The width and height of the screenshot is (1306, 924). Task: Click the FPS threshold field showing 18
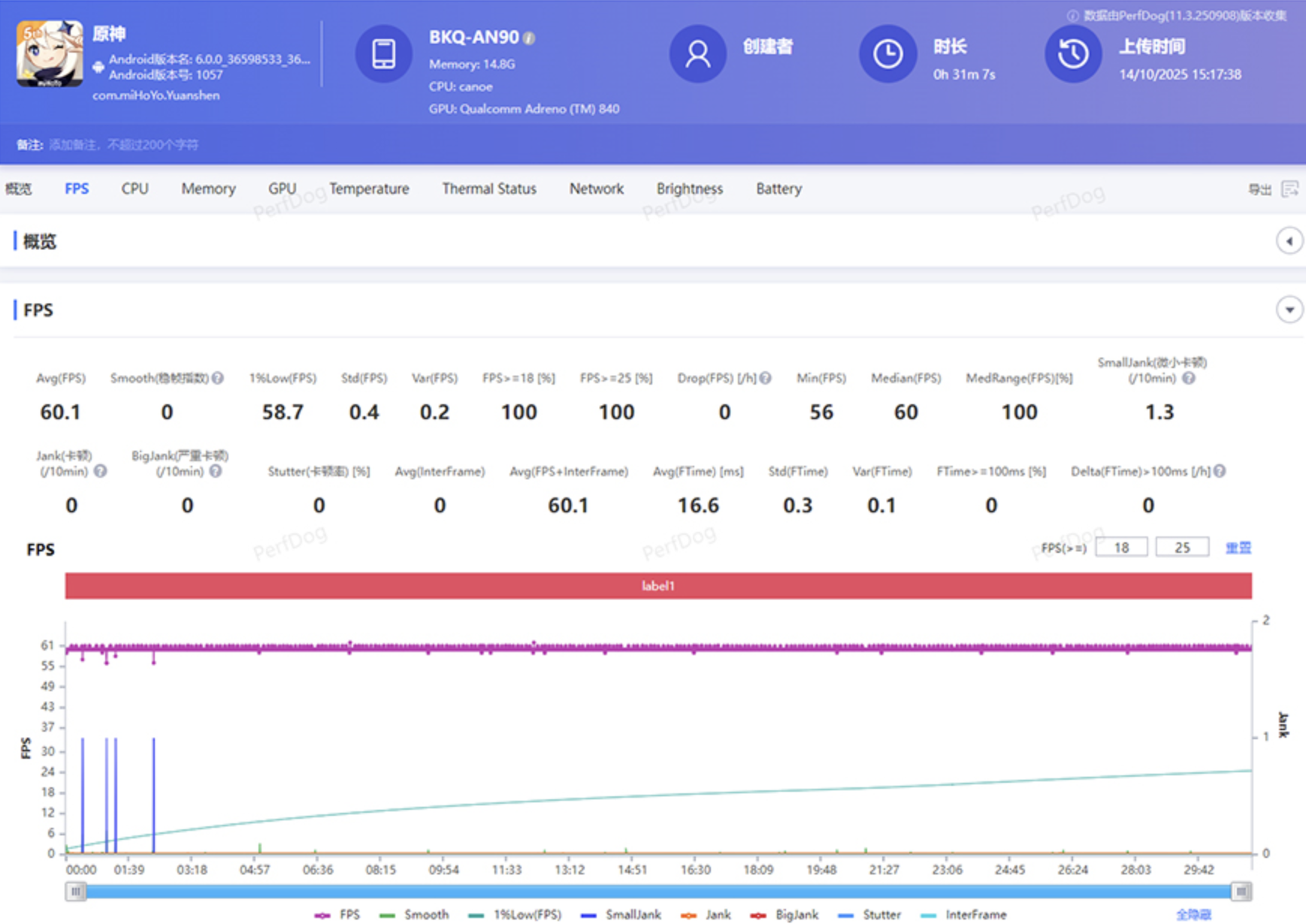click(x=1121, y=548)
